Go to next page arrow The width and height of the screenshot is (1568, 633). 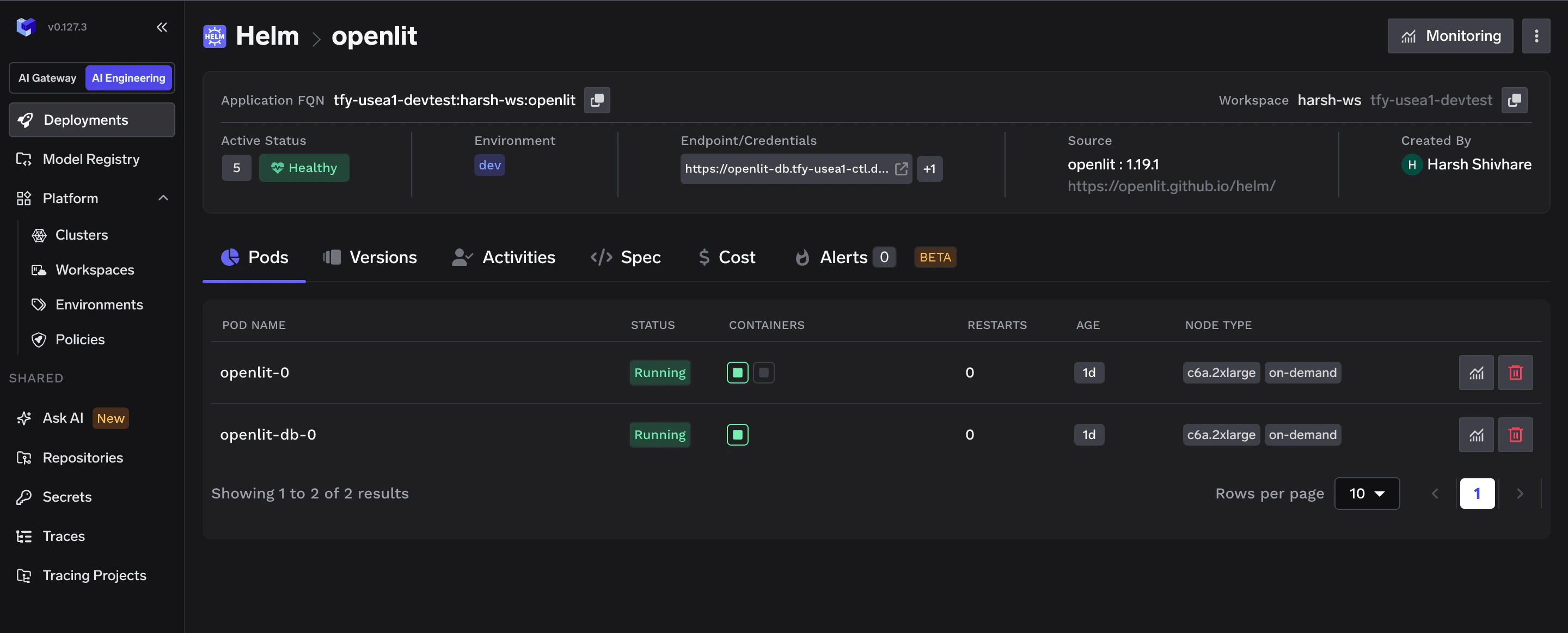[1520, 494]
